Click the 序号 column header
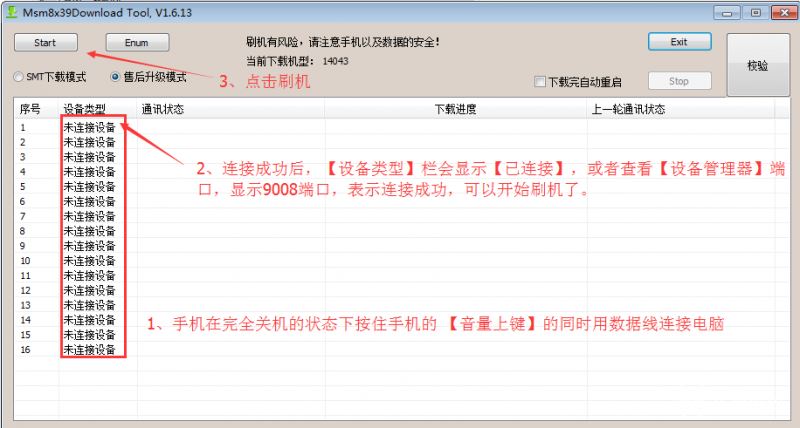This screenshot has width=800, height=428. tap(37, 109)
